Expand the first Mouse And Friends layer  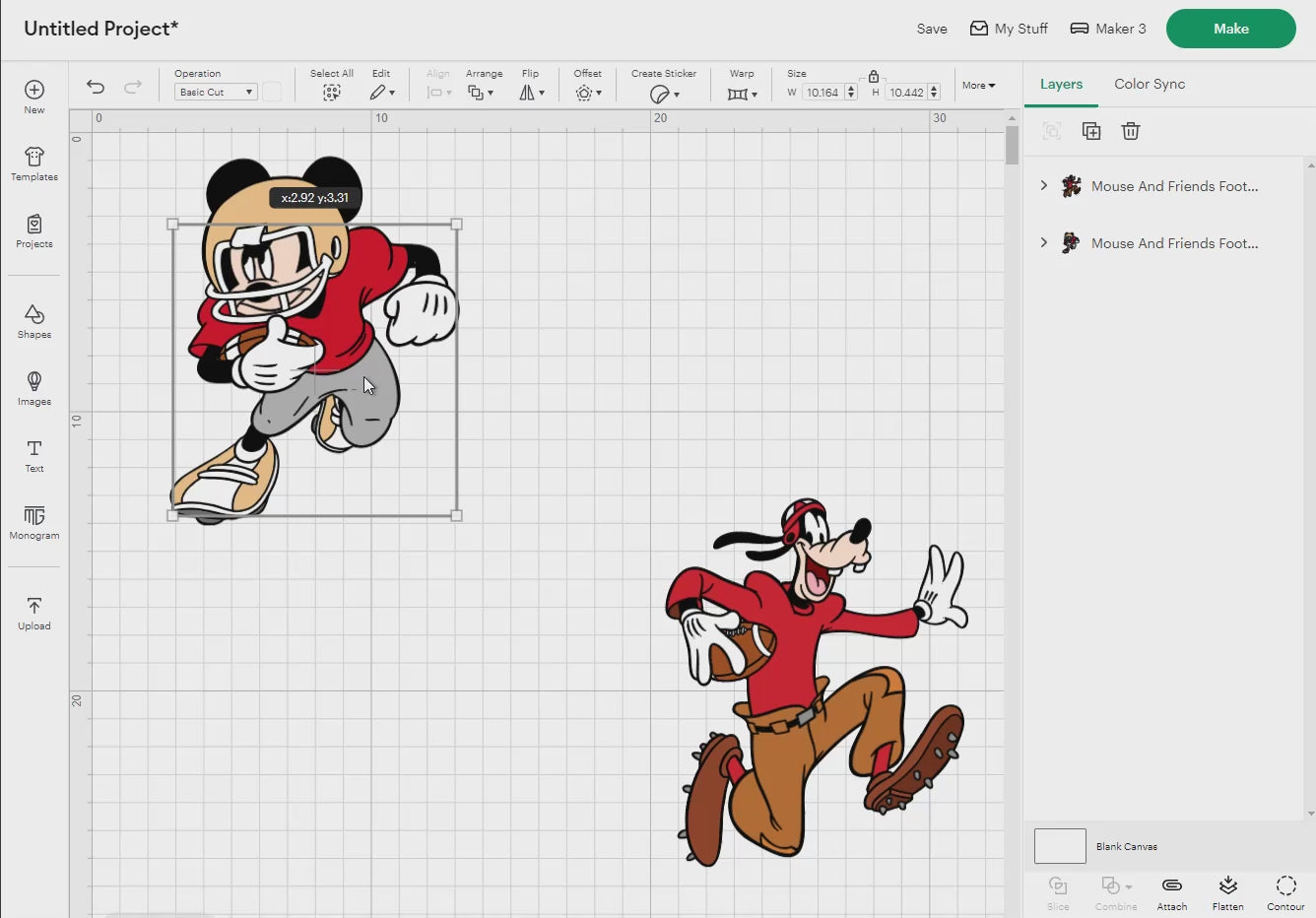(x=1044, y=185)
